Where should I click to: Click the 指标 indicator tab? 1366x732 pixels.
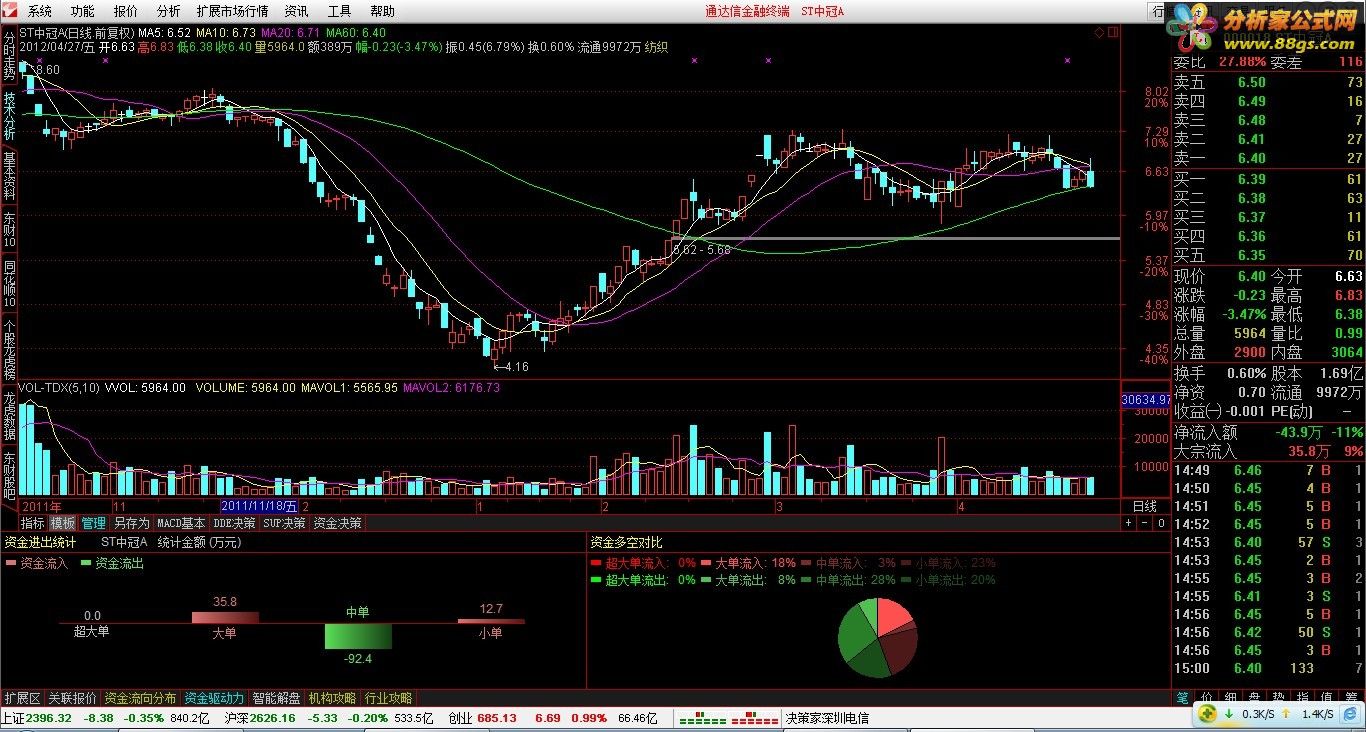coord(33,523)
